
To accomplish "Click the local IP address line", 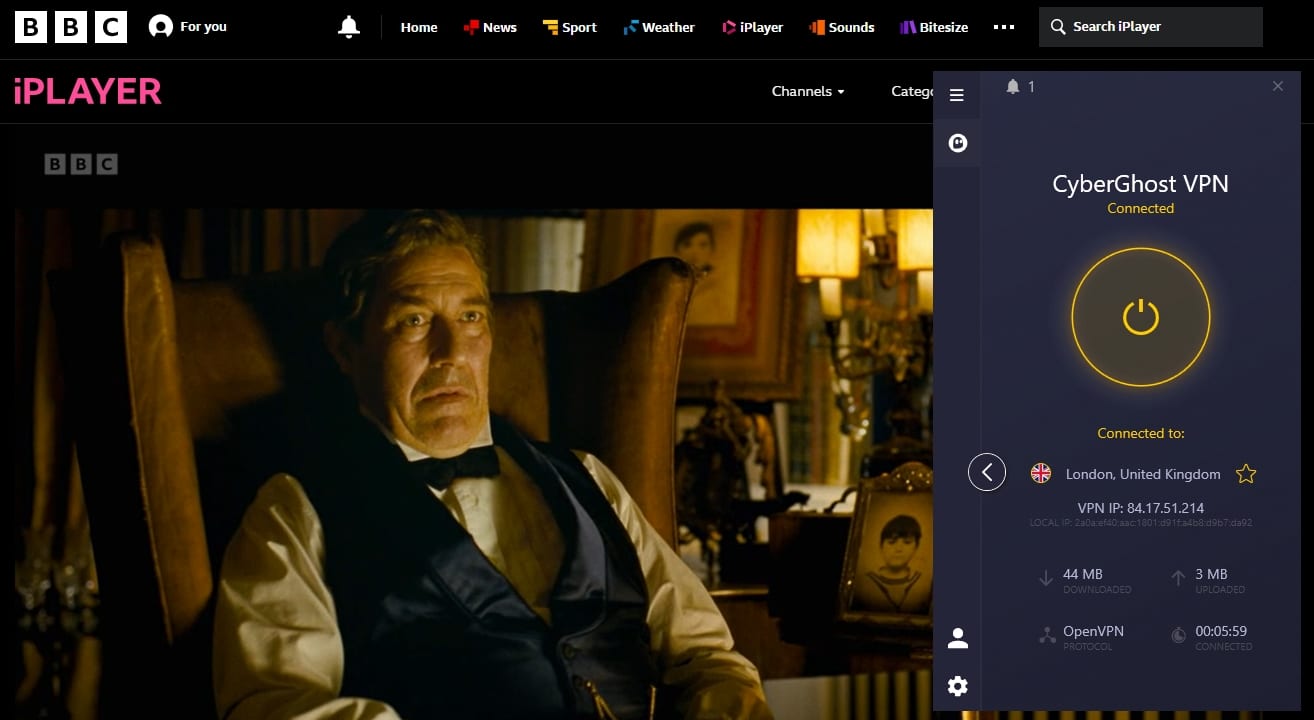I will coord(1141,523).
